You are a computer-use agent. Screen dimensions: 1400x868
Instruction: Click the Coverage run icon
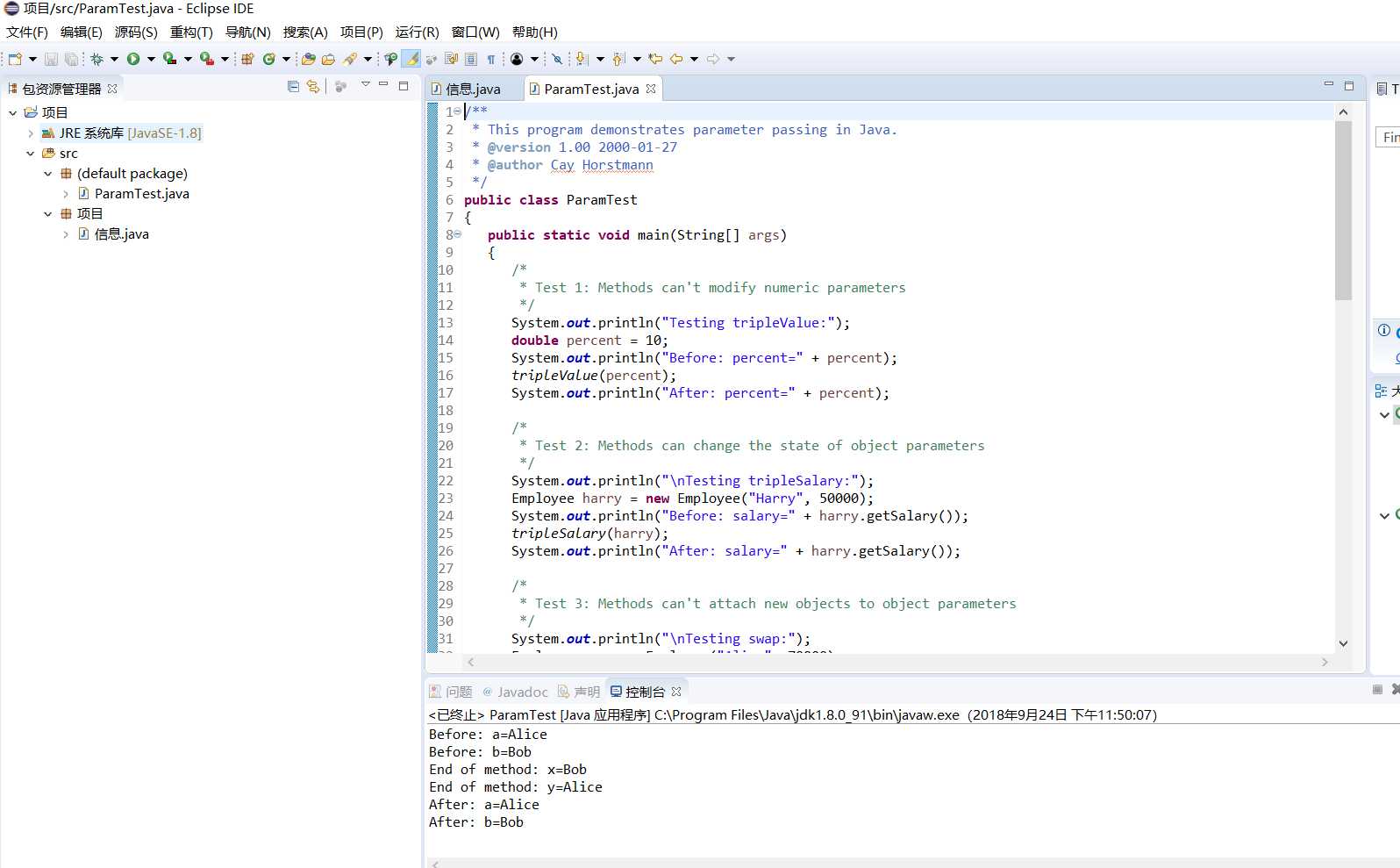click(x=169, y=59)
